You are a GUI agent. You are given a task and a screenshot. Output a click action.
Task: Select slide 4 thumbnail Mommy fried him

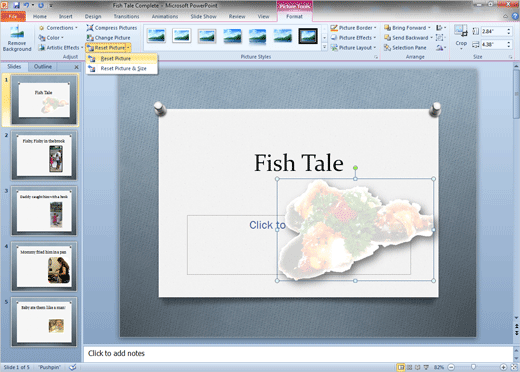[44, 266]
